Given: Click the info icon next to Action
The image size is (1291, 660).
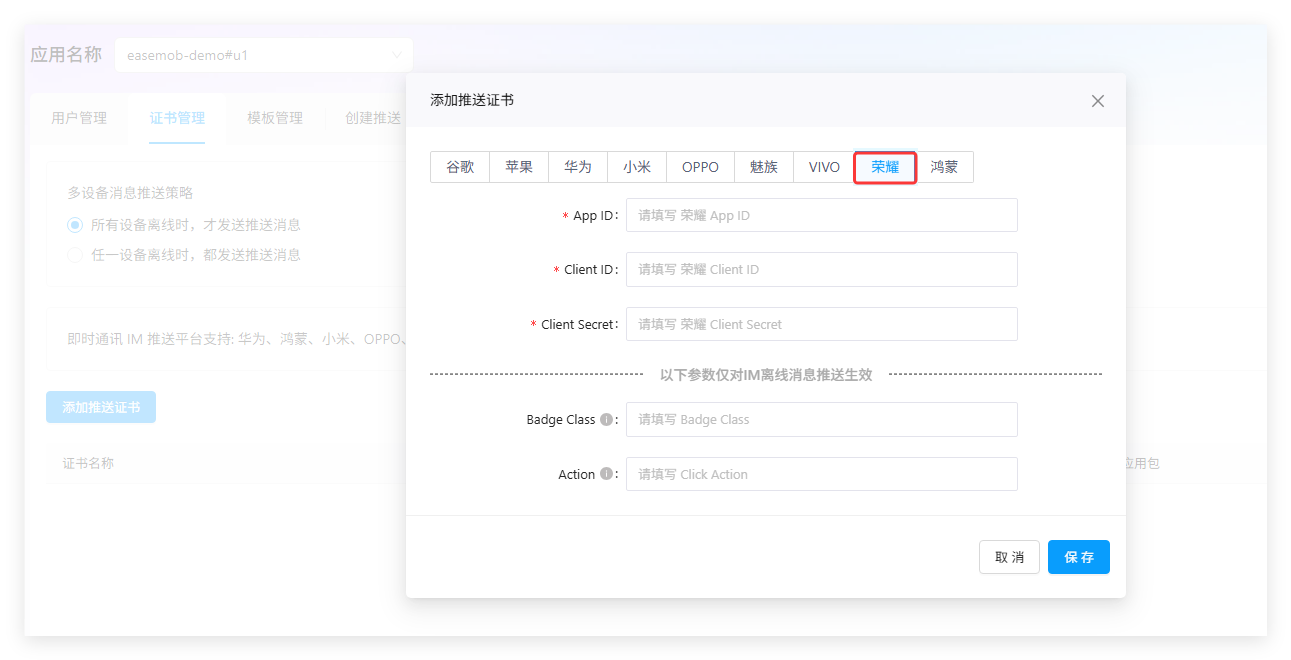Looking at the screenshot, I should [606, 474].
